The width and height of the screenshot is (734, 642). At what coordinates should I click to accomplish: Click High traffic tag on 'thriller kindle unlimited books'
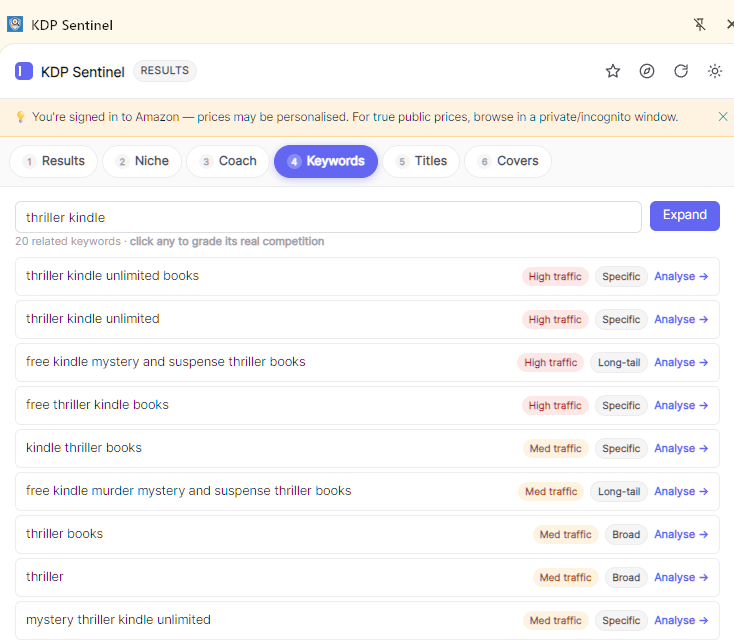click(x=555, y=277)
